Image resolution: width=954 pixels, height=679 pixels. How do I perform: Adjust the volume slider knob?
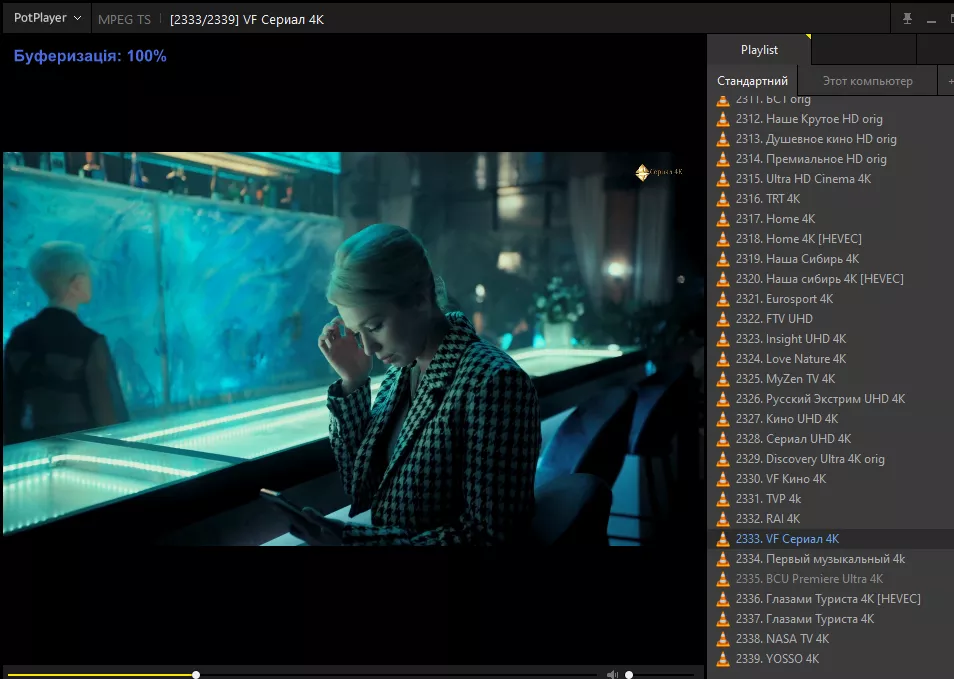pyautogui.click(x=629, y=675)
